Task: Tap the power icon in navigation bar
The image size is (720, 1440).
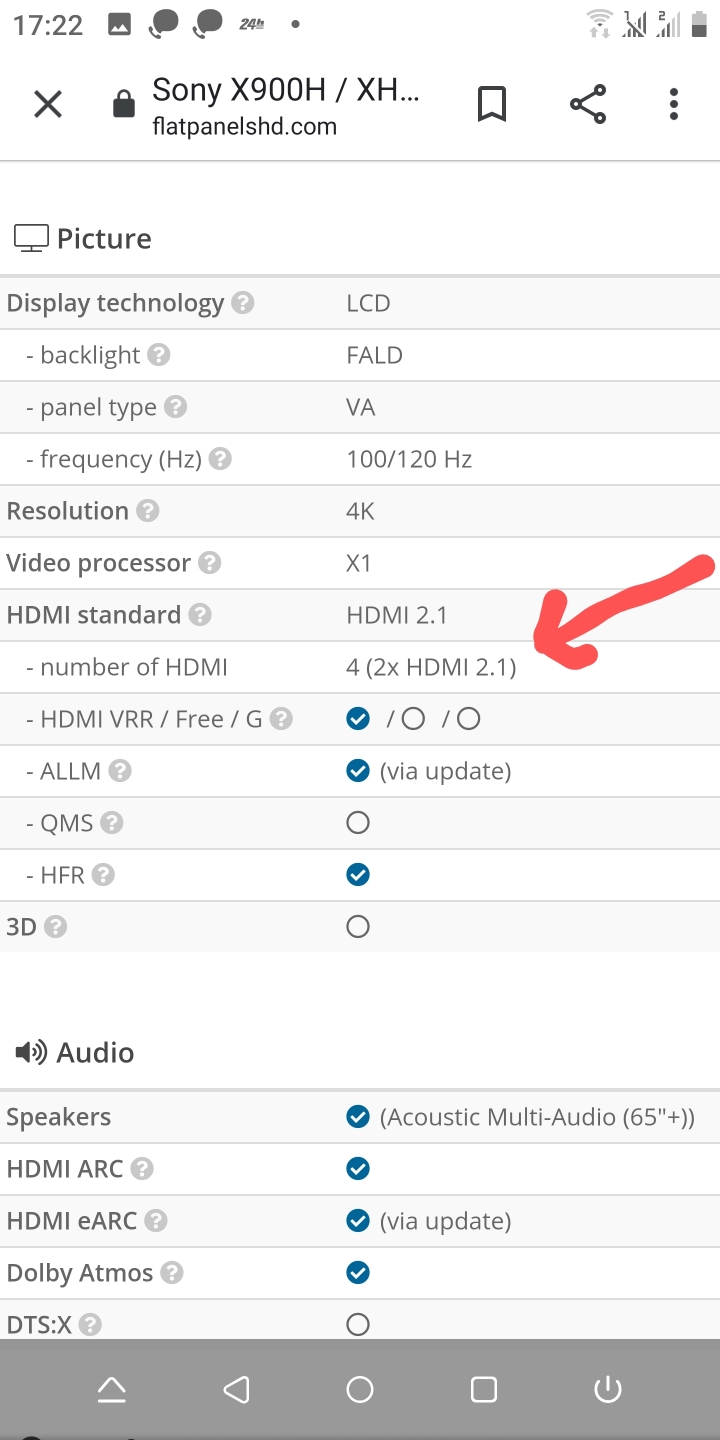Action: [x=608, y=1389]
